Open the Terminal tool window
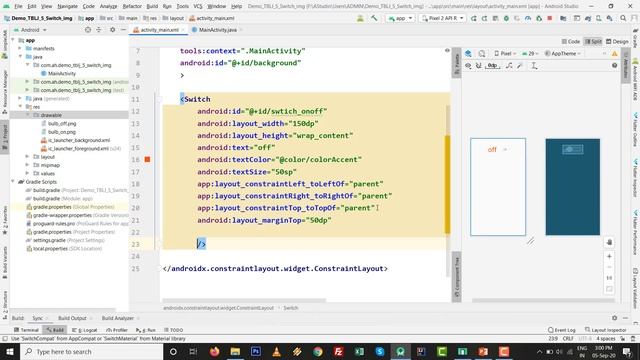Screen dimensions: 640x360 point(26,330)
